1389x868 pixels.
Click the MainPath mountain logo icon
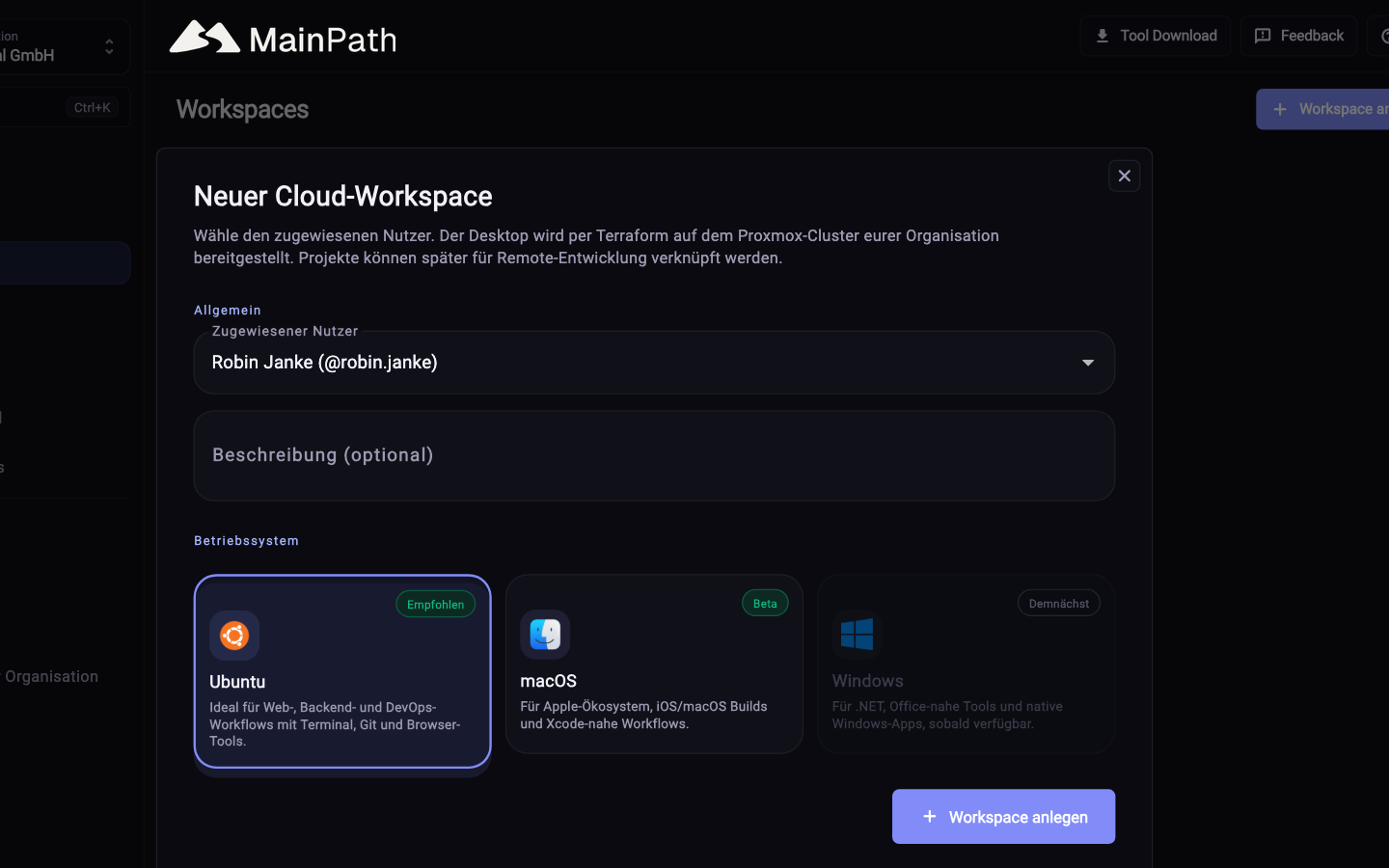(x=204, y=37)
